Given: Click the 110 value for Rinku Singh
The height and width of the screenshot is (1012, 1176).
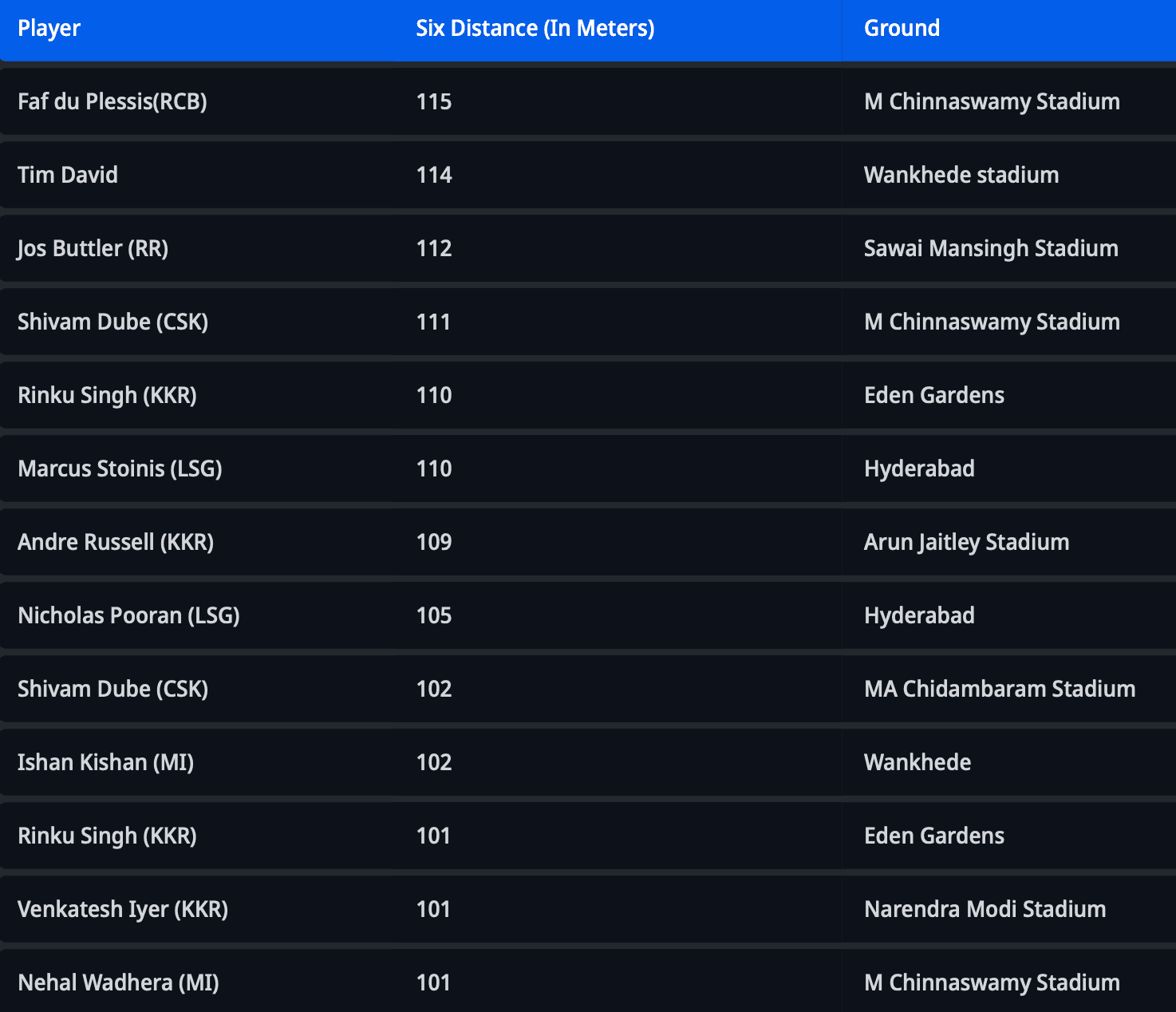Looking at the screenshot, I should (434, 396).
